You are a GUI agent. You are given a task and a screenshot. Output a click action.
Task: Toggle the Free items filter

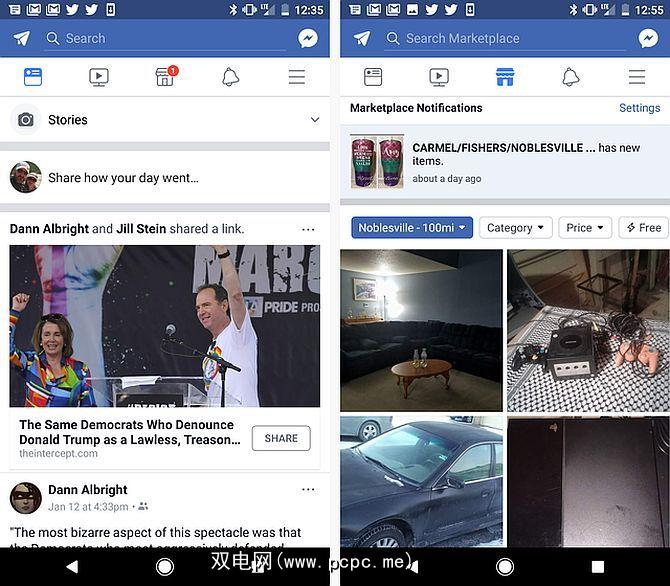pos(644,228)
